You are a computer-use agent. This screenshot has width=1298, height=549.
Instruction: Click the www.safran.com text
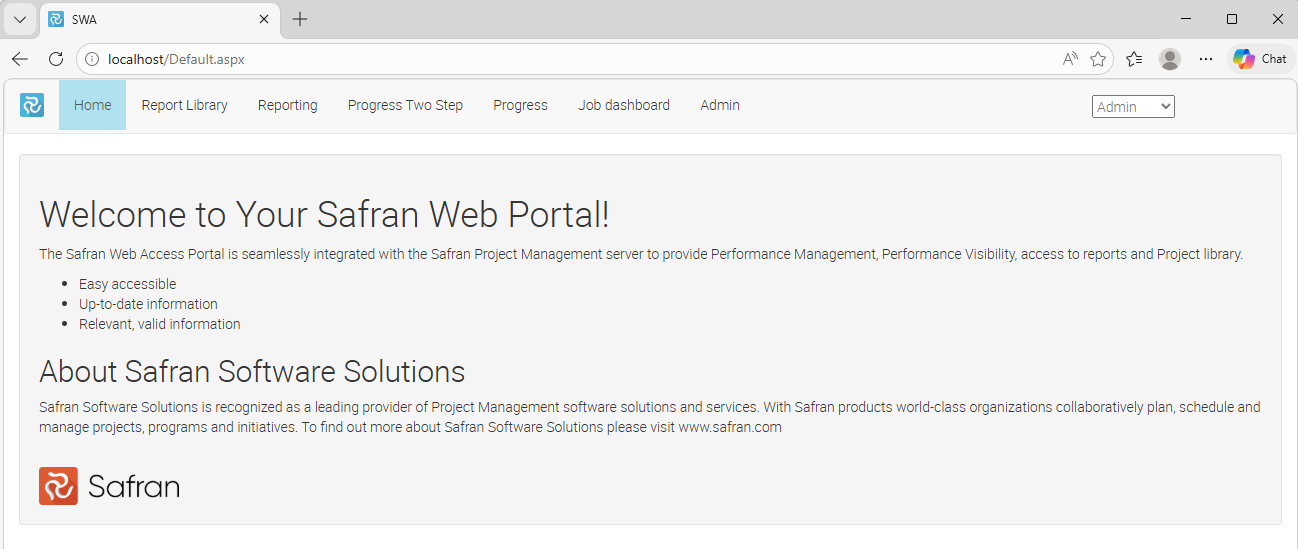pos(730,427)
